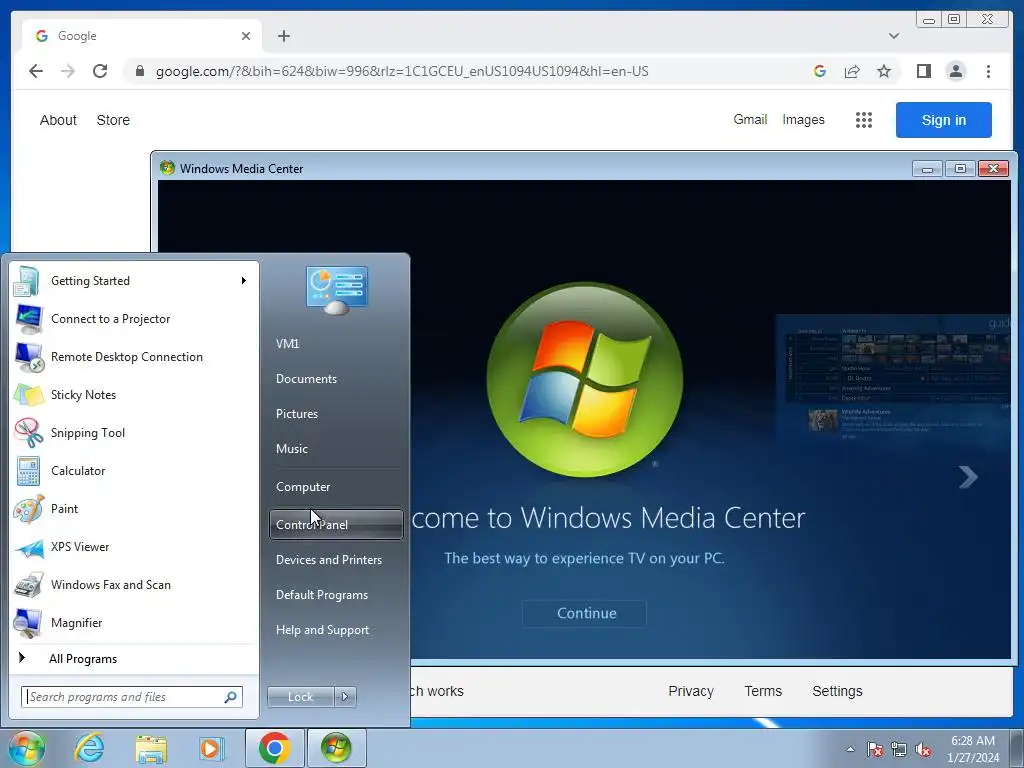Open Chrome side panel
The width and height of the screenshot is (1024, 768).
pos(923,71)
